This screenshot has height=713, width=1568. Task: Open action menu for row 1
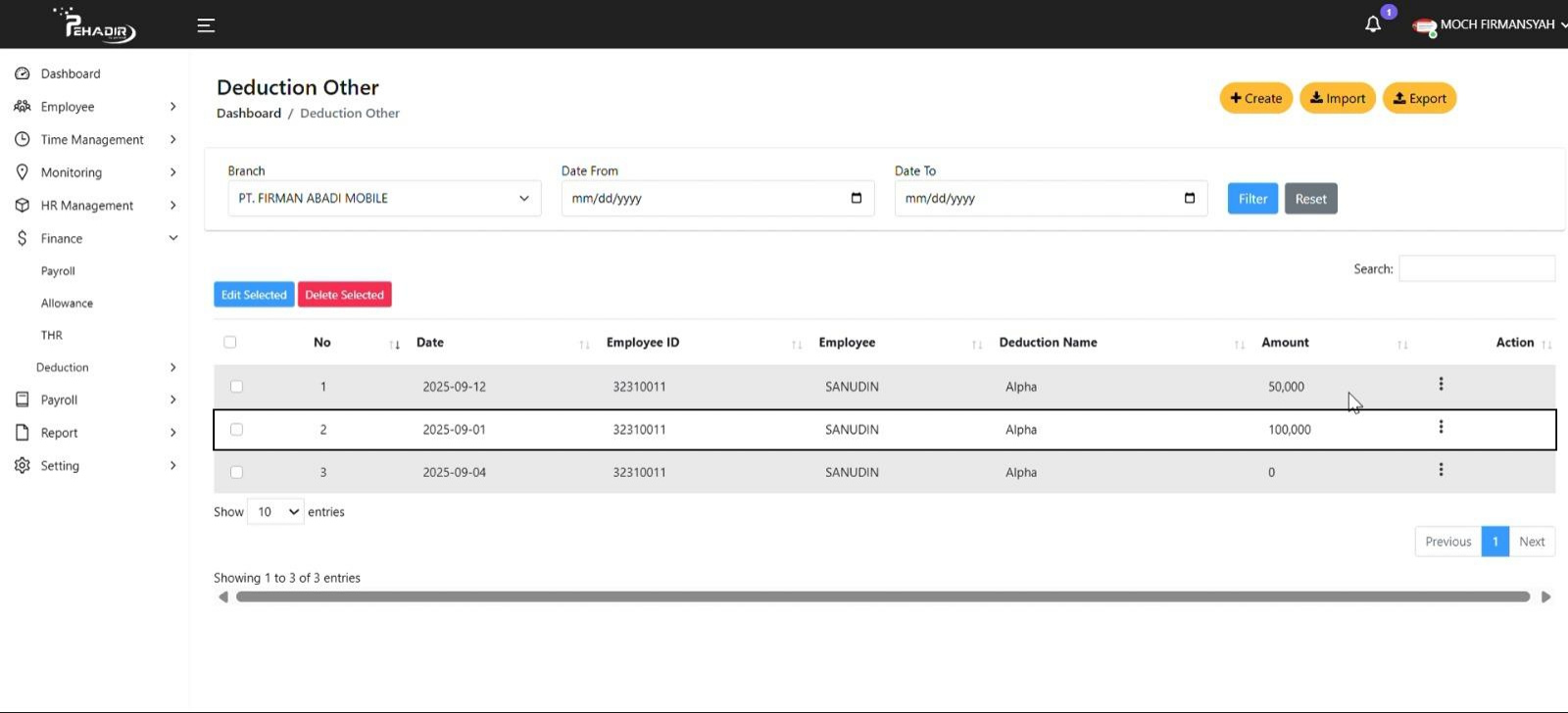(x=1441, y=385)
